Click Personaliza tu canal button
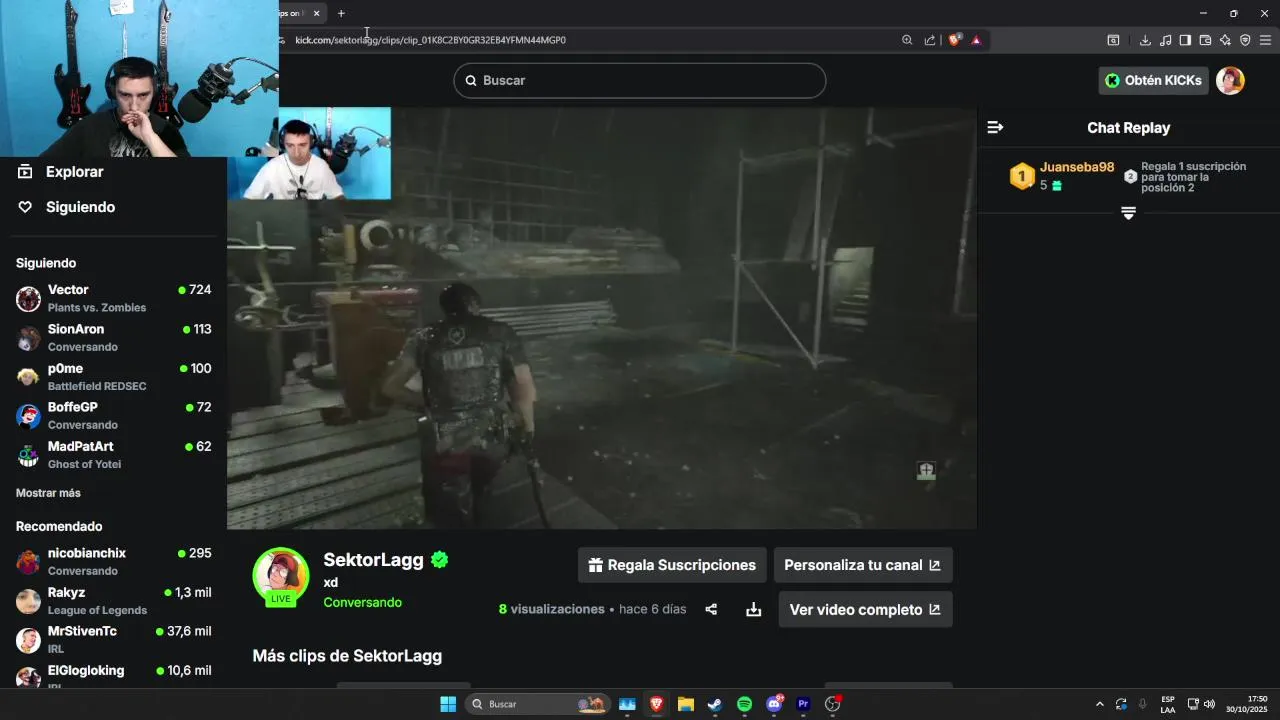The width and height of the screenshot is (1280, 720). (x=863, y=565)
